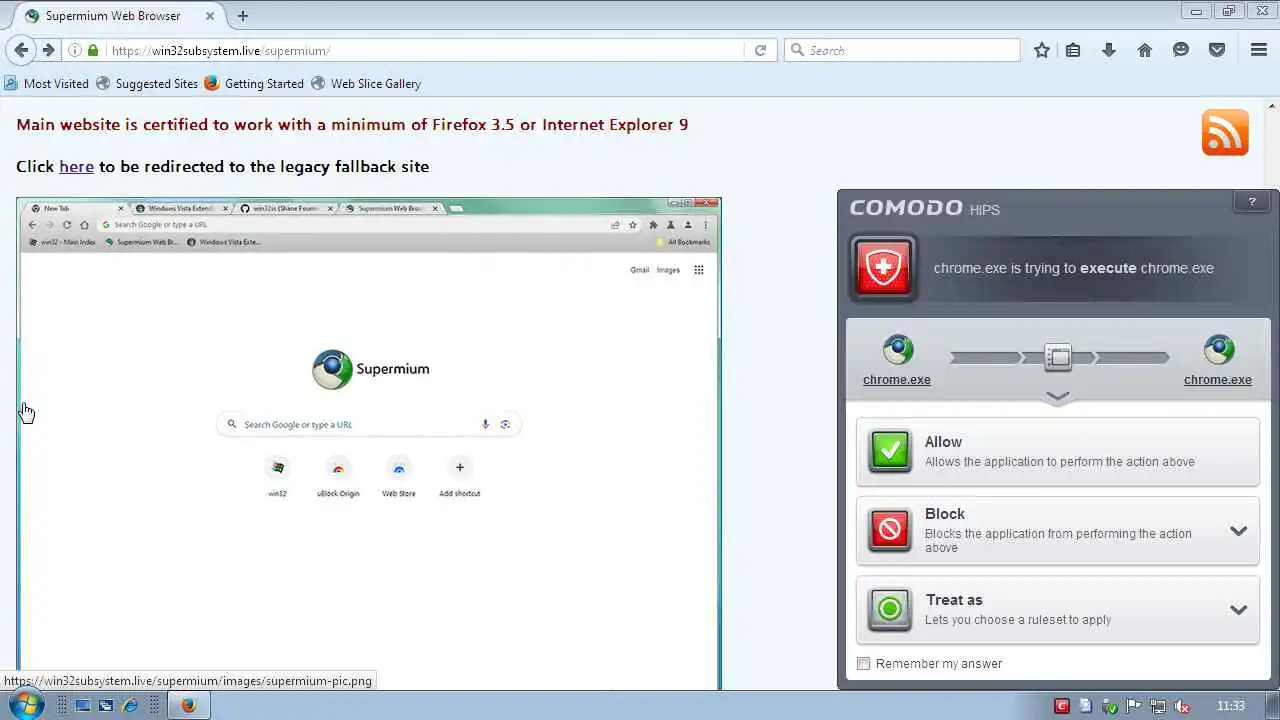Tick the Remember my answer checkbox

(864, 664)
